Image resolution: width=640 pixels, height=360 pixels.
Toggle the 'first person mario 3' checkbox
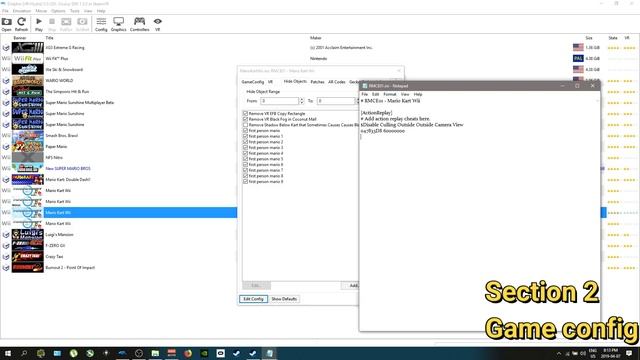coord(245,148)
